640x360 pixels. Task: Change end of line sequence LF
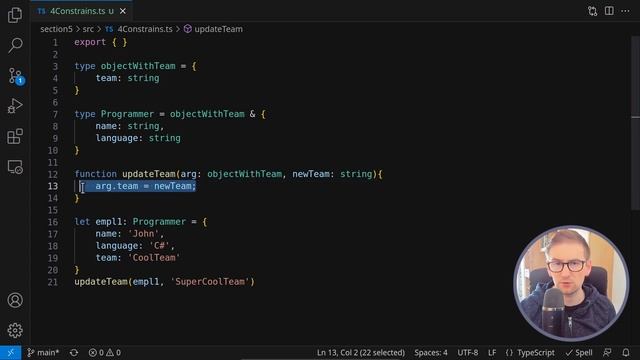coord(492,353)
